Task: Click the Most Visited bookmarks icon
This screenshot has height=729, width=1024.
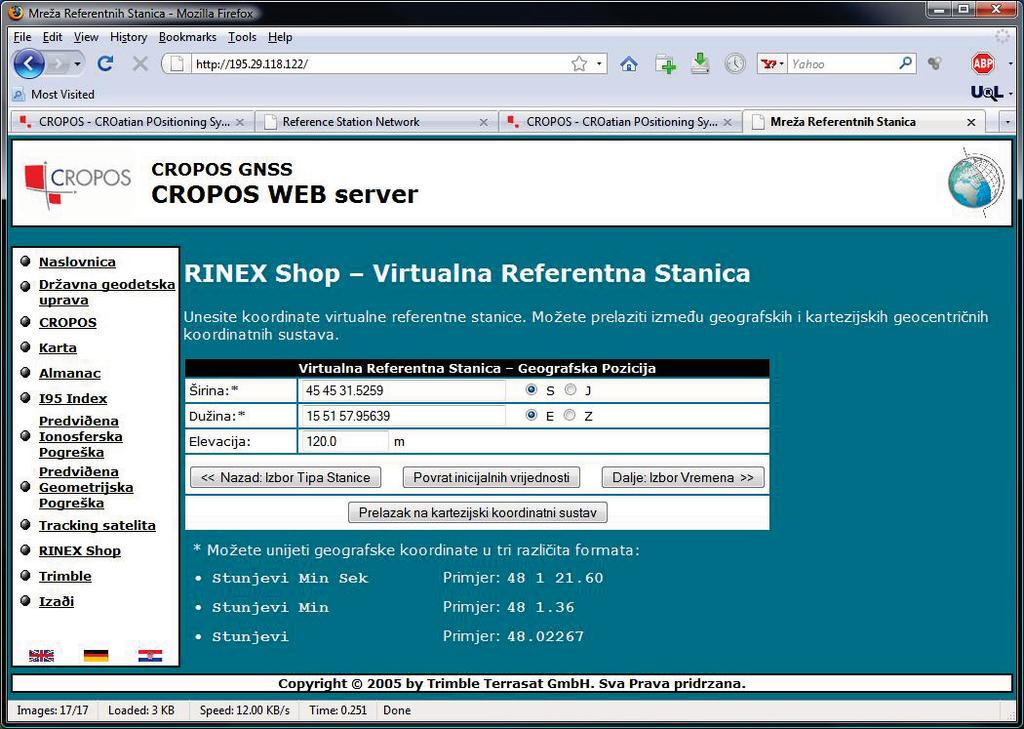Action: [19, 95]
